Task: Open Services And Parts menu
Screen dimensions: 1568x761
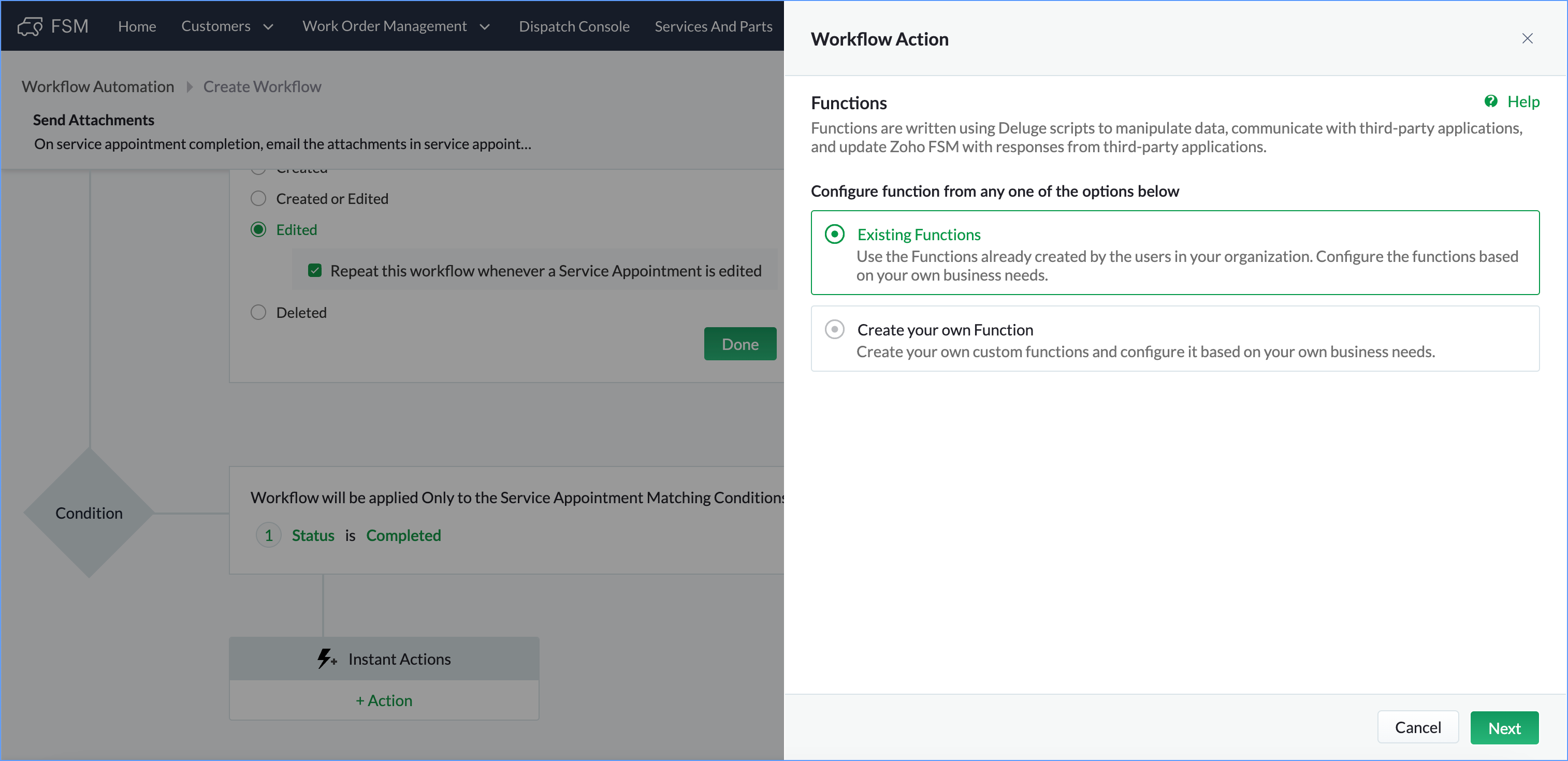Action: (714, 26)
